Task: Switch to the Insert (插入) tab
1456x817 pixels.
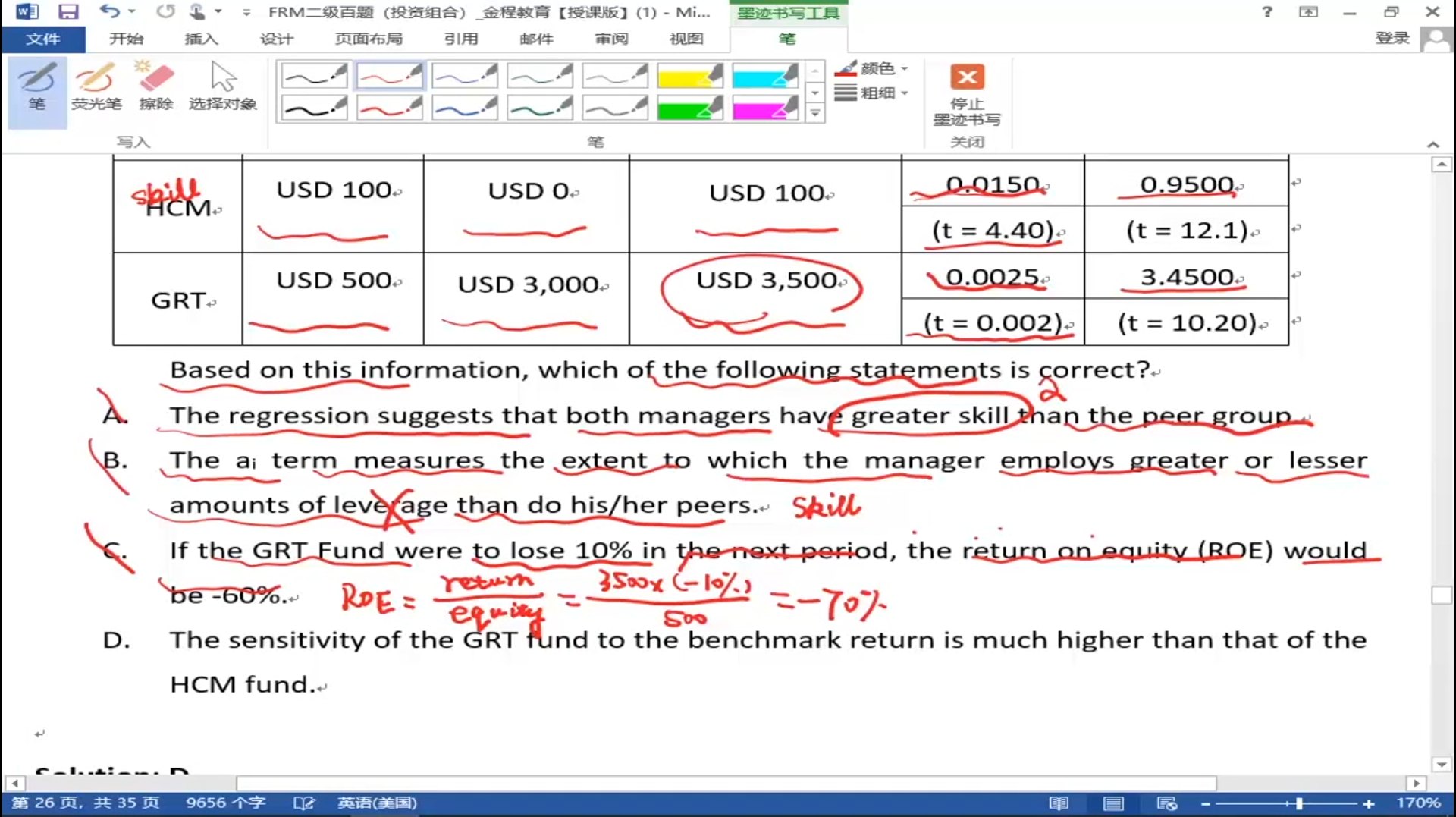Action: (x=201, y=39)
